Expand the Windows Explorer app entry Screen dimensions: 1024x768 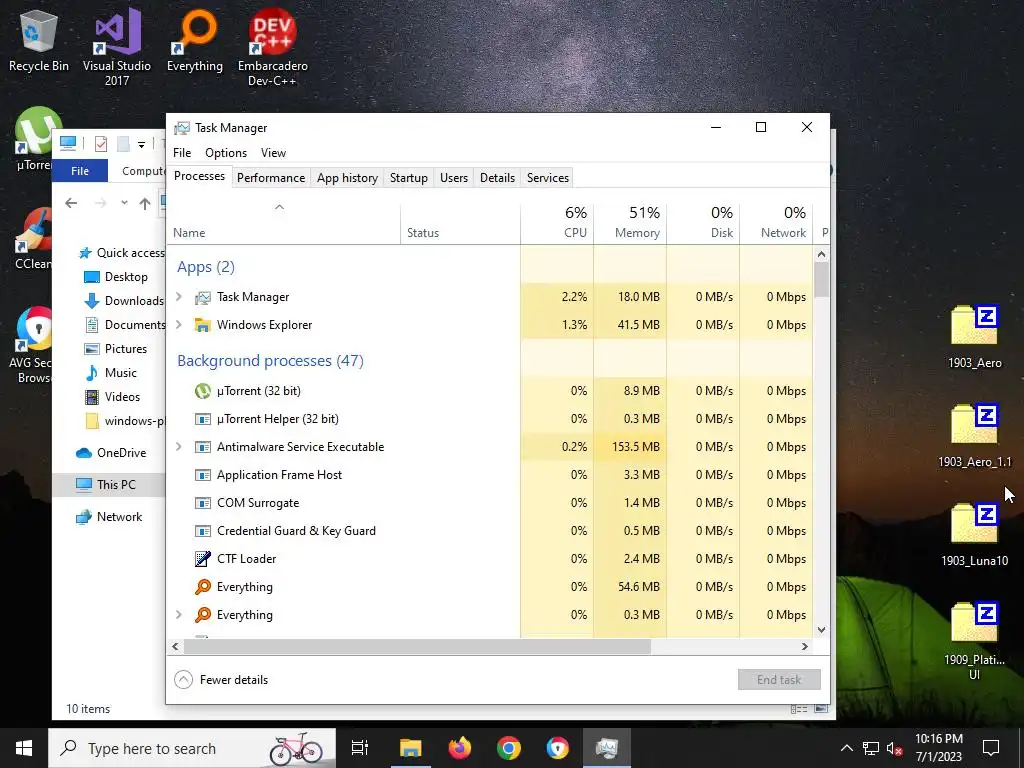click(x=179, y=325)
